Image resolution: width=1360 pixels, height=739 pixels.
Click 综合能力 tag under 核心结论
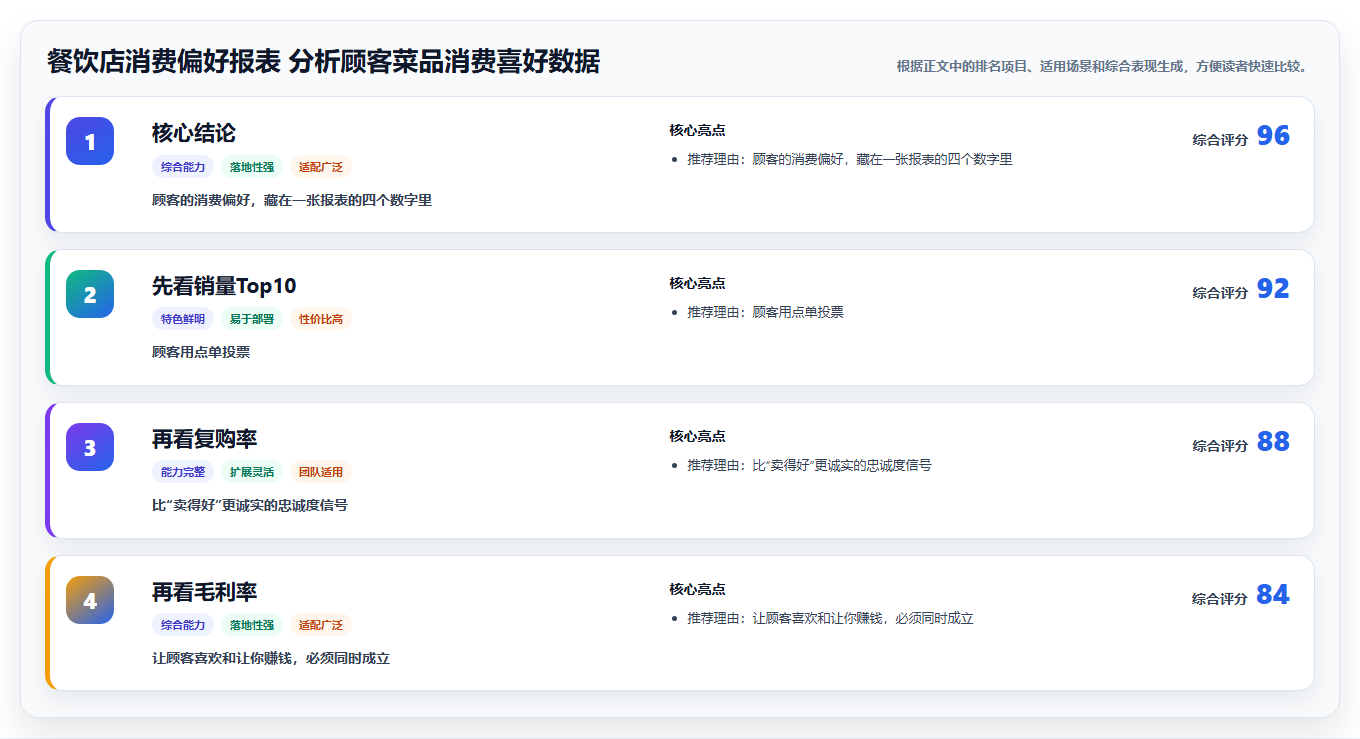click(183, 167)
